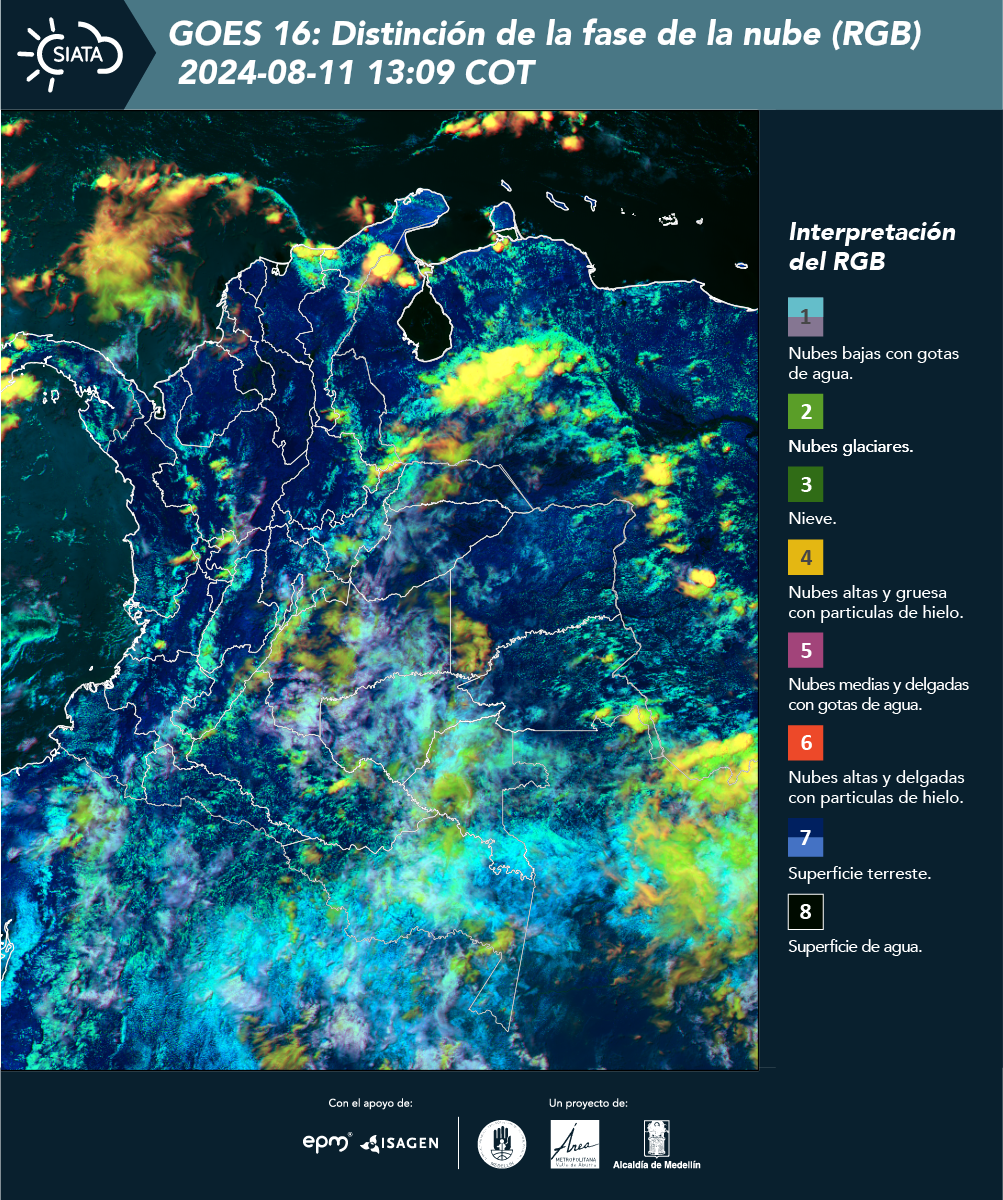Viewport: 1003px width, 1200px height.
Task: Click the title 'GOES 16: Distinción de la fase de la nube (RGB)'
Action: [545, 35]
